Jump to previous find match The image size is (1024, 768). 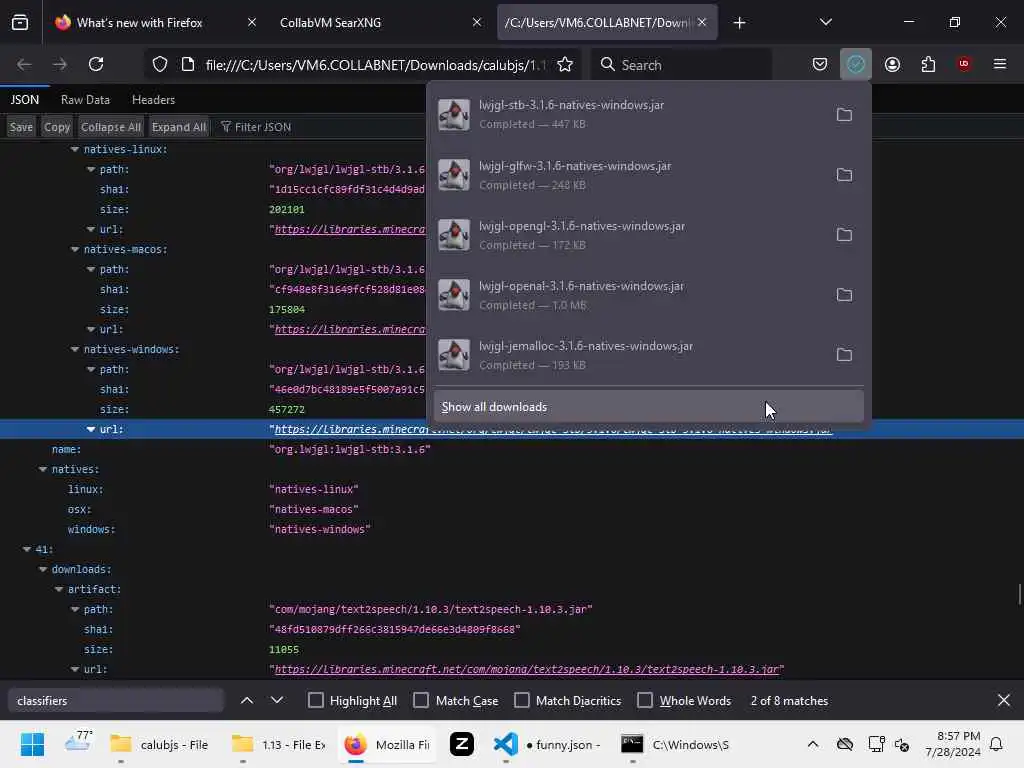click(247, 700)
